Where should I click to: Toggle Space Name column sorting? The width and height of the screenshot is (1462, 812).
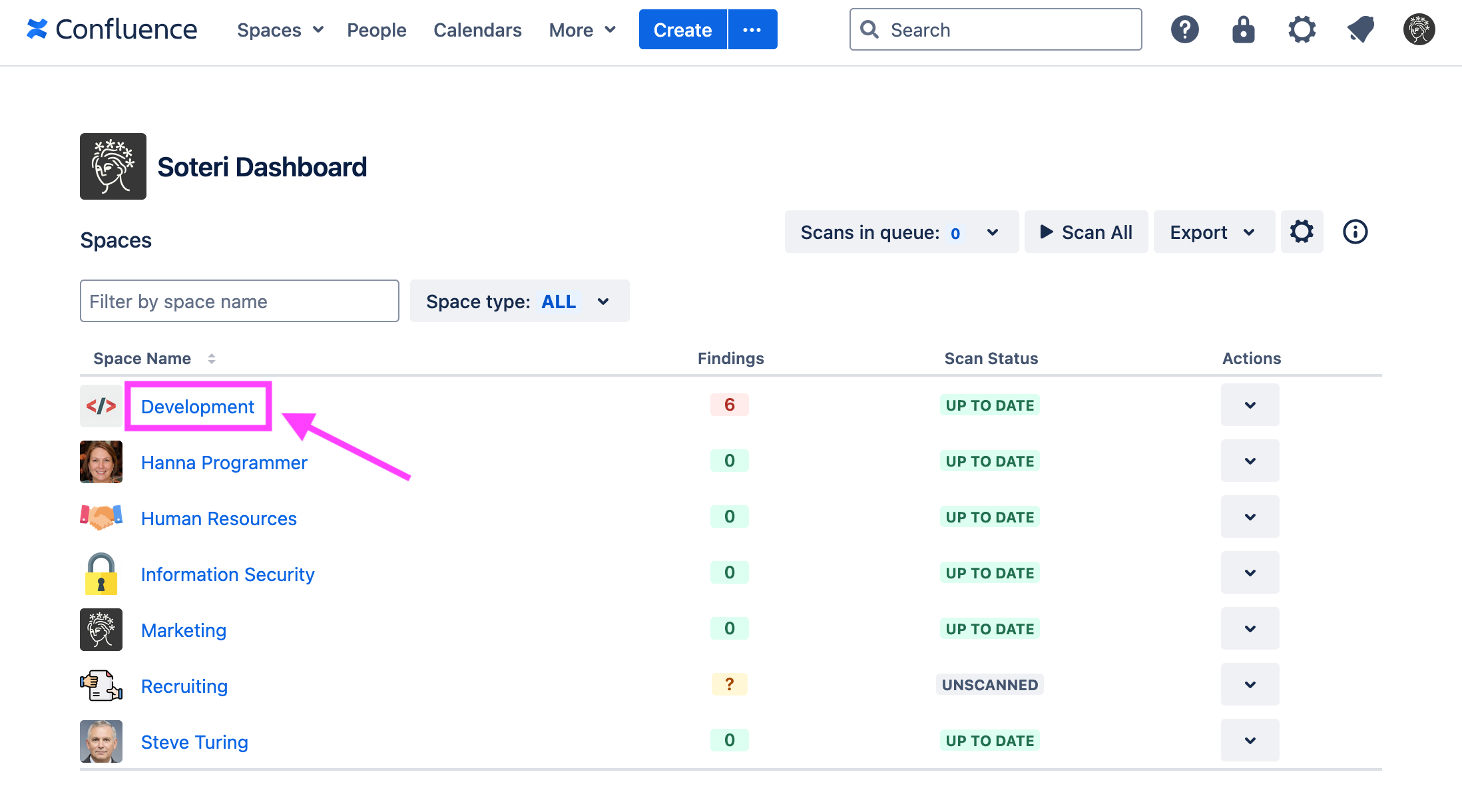(212, 358)
